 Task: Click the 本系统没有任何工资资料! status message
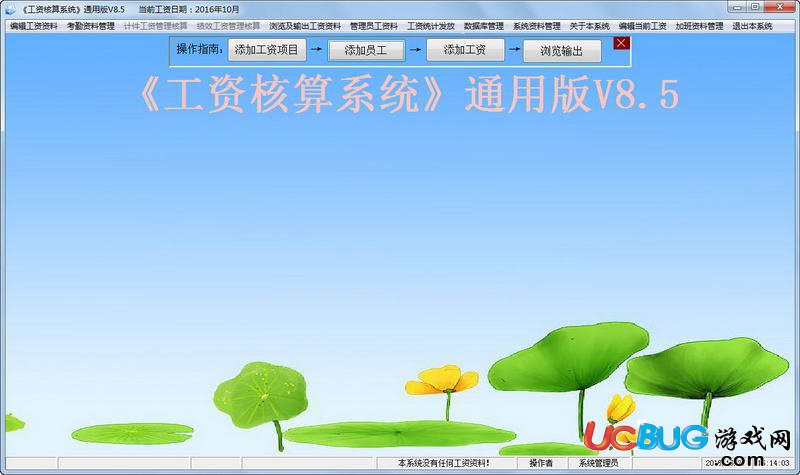pos(444,463)
